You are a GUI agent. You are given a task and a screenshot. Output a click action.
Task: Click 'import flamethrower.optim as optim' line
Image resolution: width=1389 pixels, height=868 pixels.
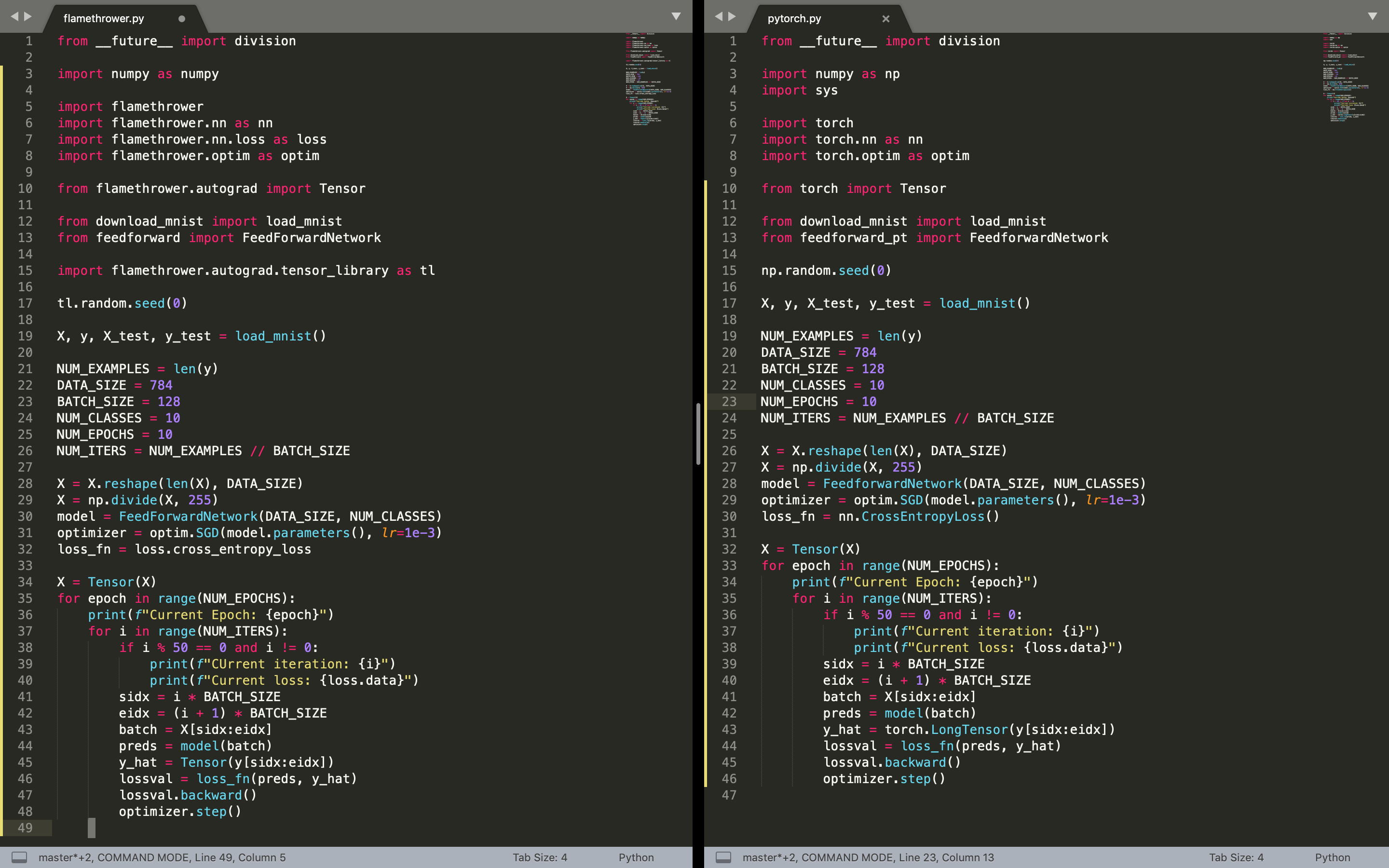click(x=188, y=156)
